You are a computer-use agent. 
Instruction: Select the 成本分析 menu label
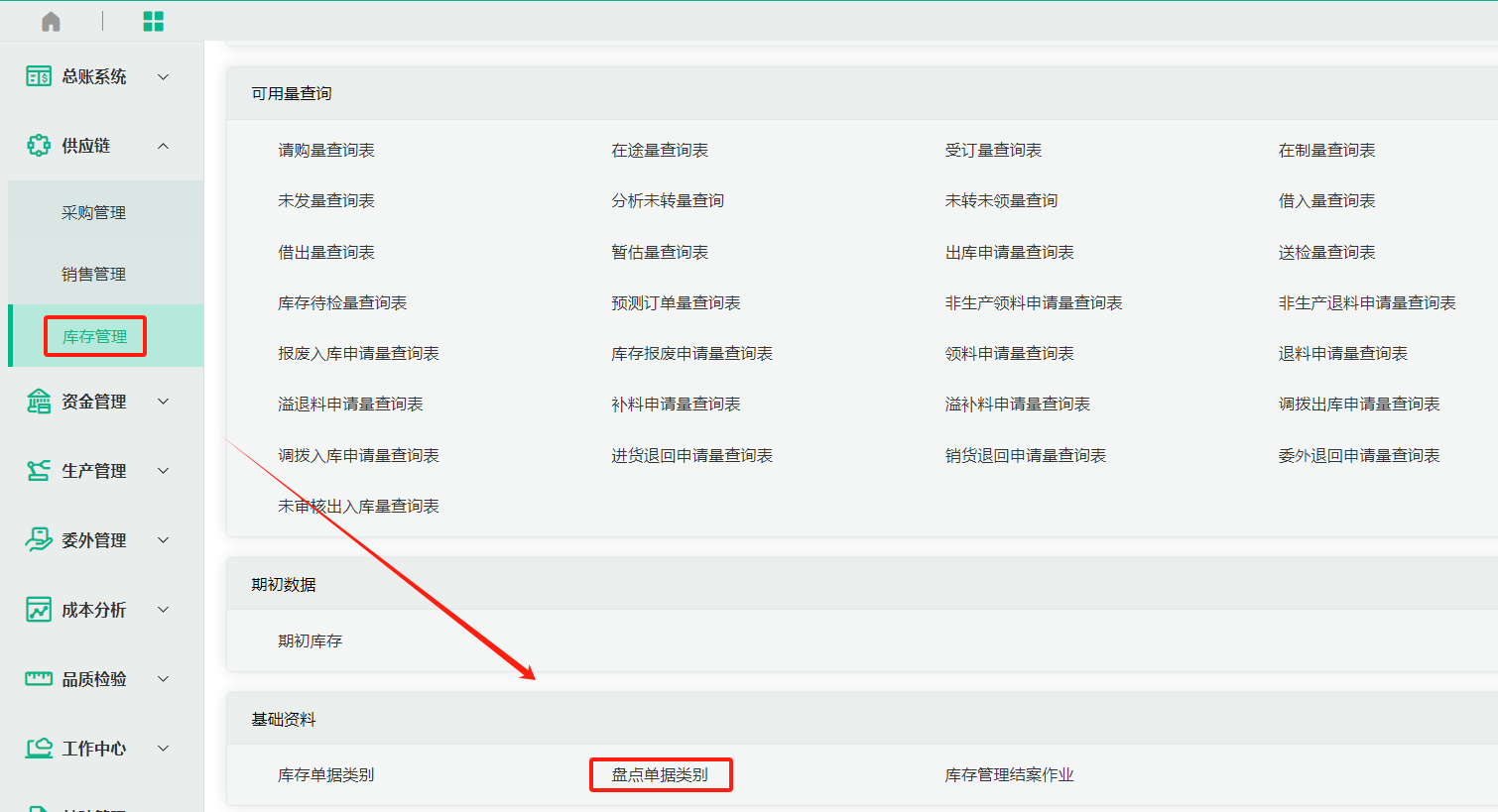coord(94,610)
